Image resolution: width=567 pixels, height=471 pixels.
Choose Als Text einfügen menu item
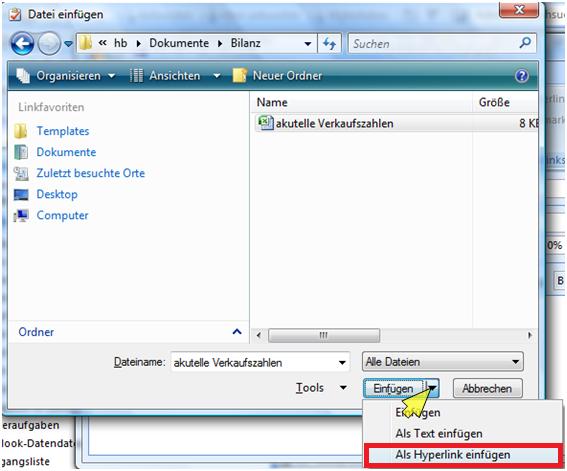pyautogui.click(x=462, y=433)
